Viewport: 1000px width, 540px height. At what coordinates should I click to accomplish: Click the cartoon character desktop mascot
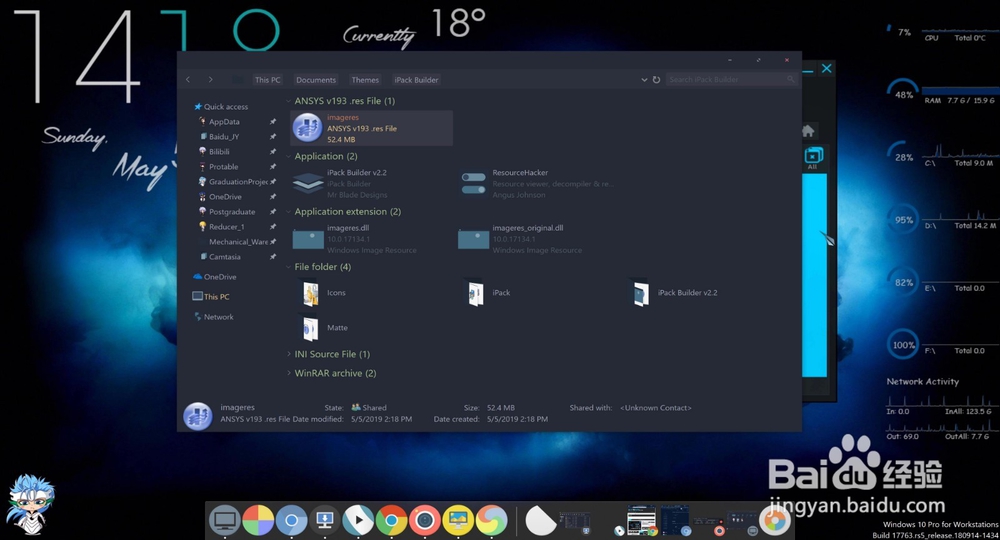[30, 504]
